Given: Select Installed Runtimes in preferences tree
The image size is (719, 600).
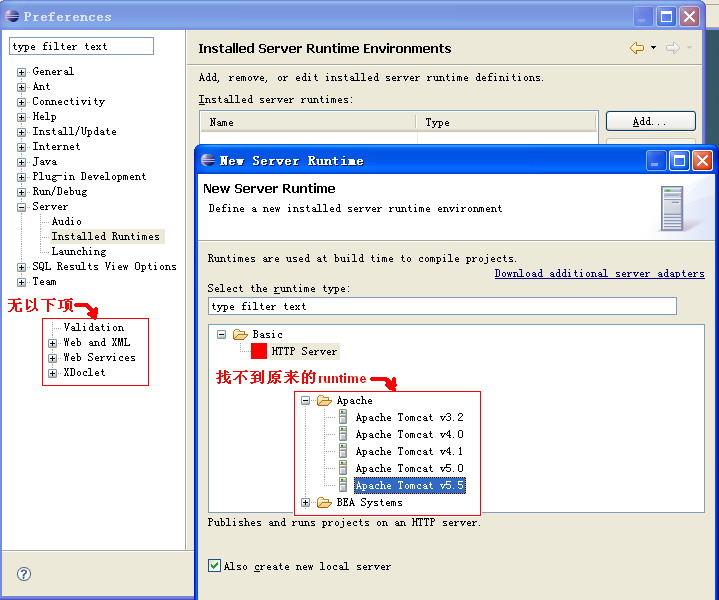Looking at the screenshot, I should pos(105,237).
